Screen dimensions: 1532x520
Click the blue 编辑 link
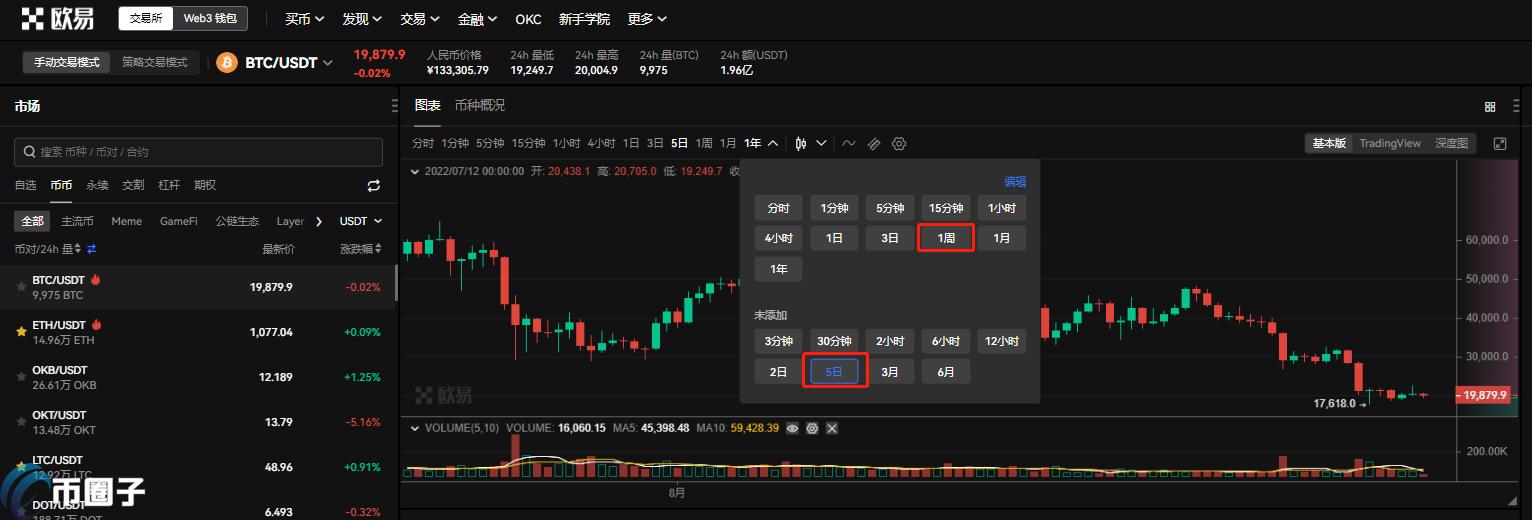1015,182
